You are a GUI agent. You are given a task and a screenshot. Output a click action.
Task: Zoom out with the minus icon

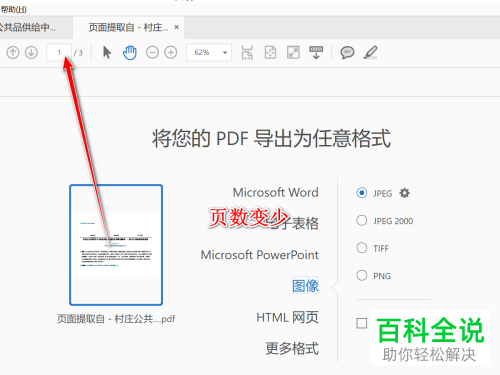click(152, 52)
